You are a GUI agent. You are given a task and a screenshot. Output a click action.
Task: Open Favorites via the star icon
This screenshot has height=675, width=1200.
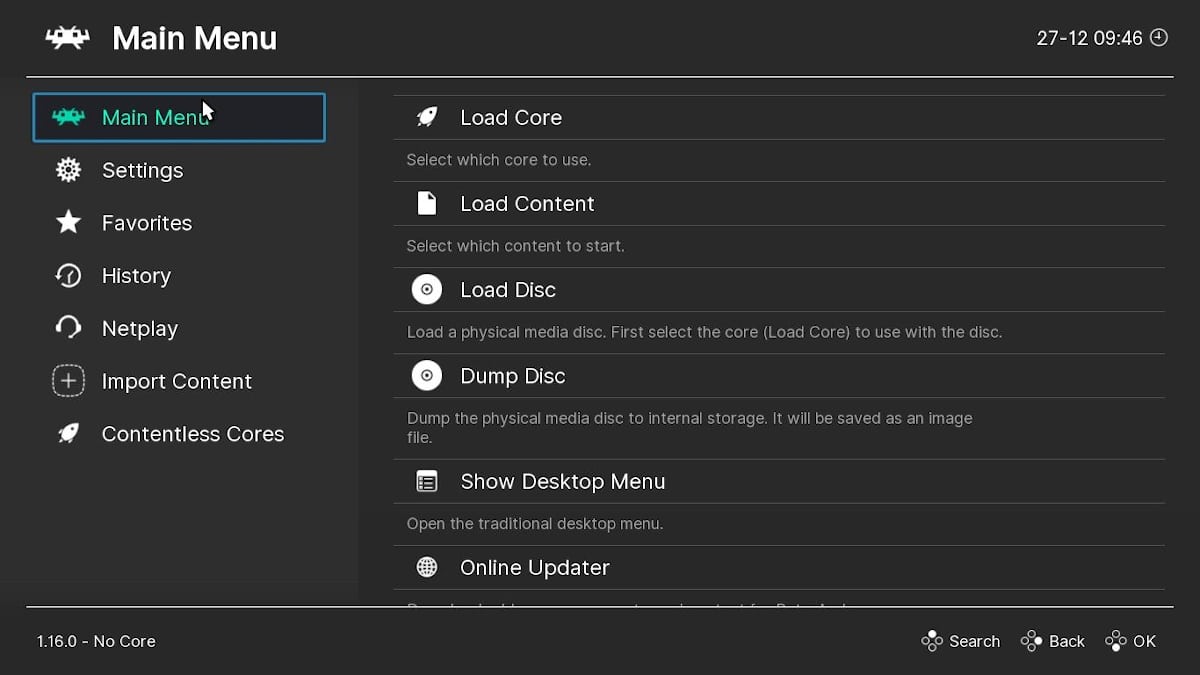68,223
